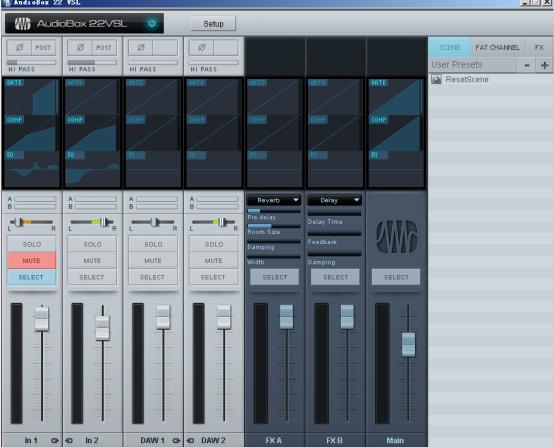Image resolution: width=554 pixels, height=447 pixels.
Task: Click the Delay Time slider
Action: 334,213
